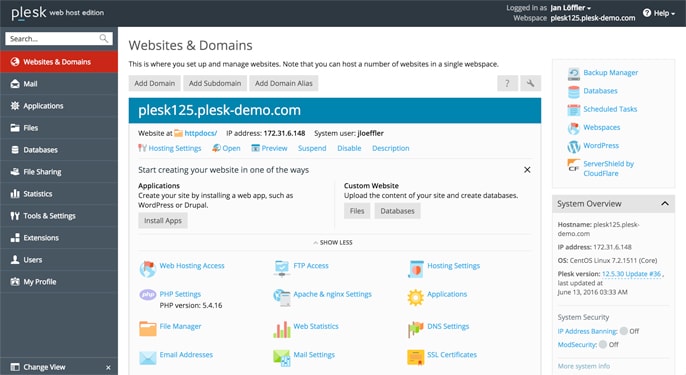Click the Scheduled Tasks calendar icon
This screenshot has width=686, height=375.
coord(574,110)
